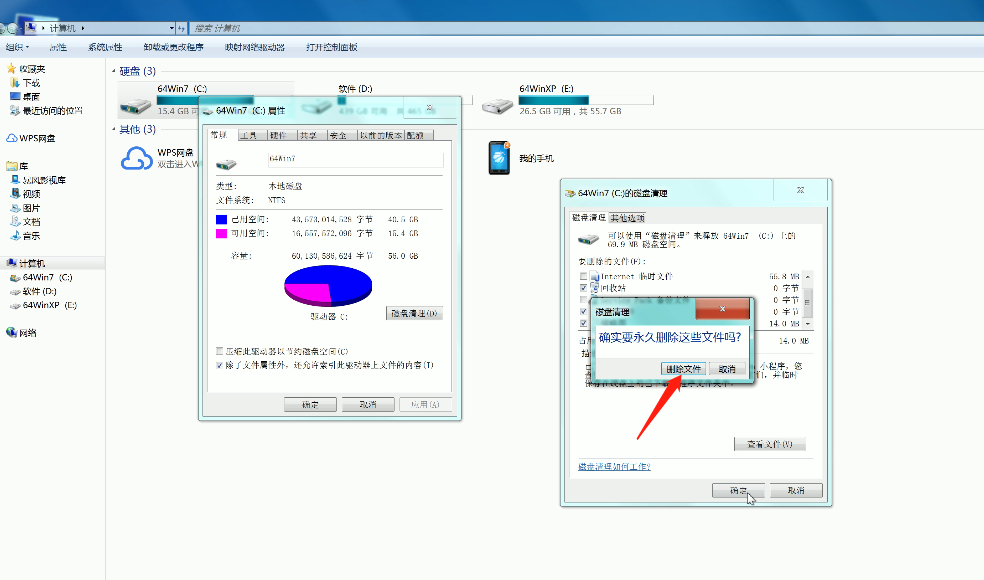Open the 组织 dropdown in Explorer toolbar

(x=18, y=47)
